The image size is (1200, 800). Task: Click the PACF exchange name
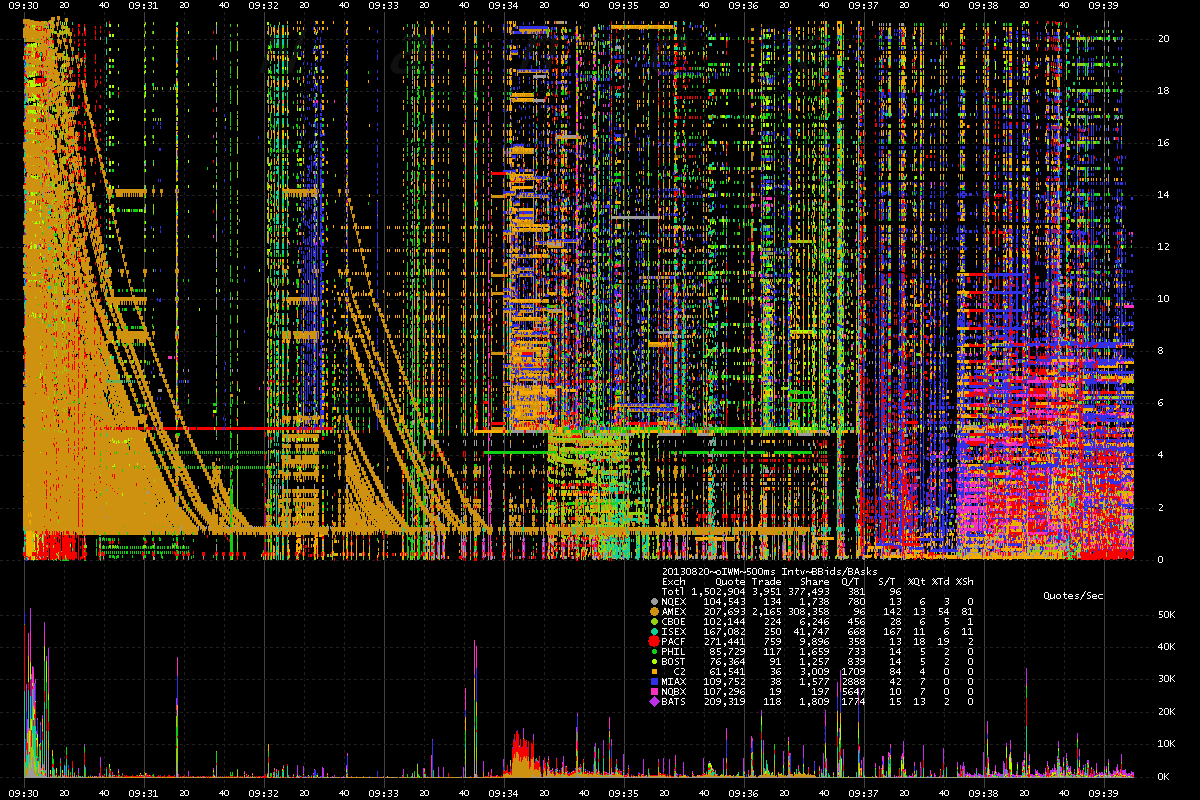point(674,641)
